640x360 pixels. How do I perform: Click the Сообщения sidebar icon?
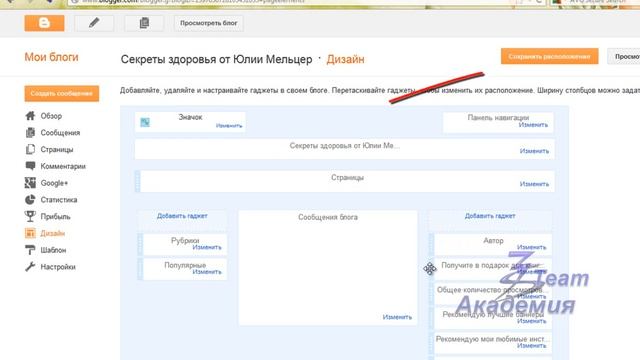click(x=30, y=133)
